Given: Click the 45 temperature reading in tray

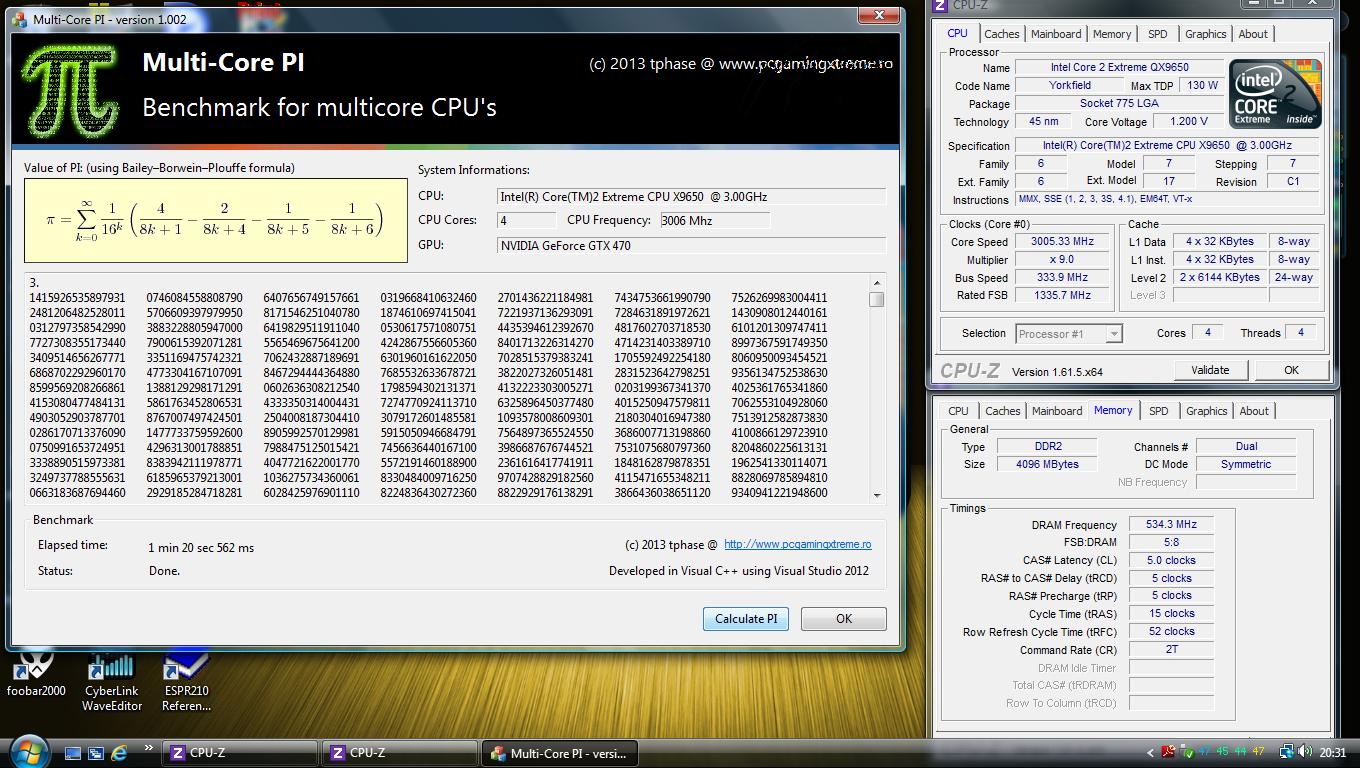Looking at the screenshot, I should point(1222,752).
